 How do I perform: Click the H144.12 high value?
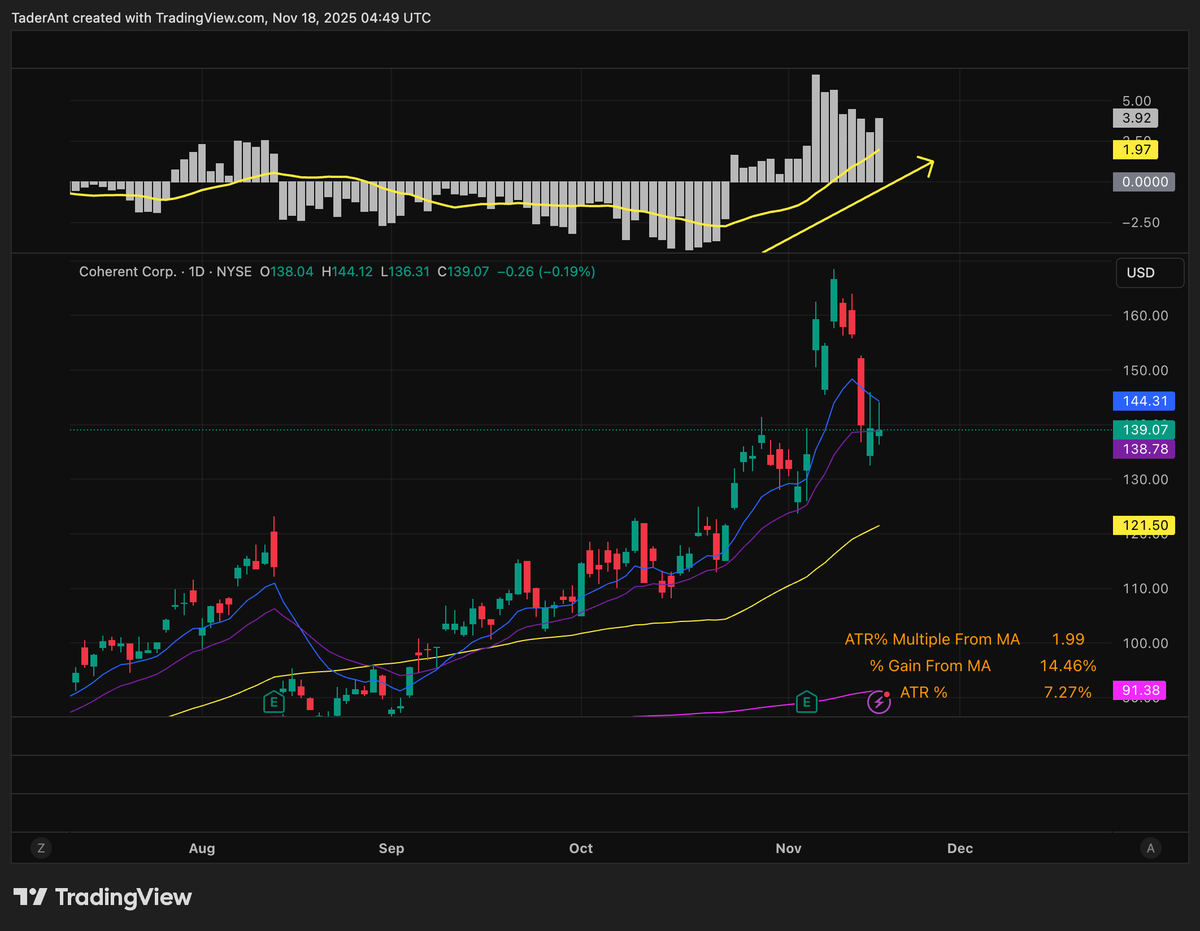347,271
